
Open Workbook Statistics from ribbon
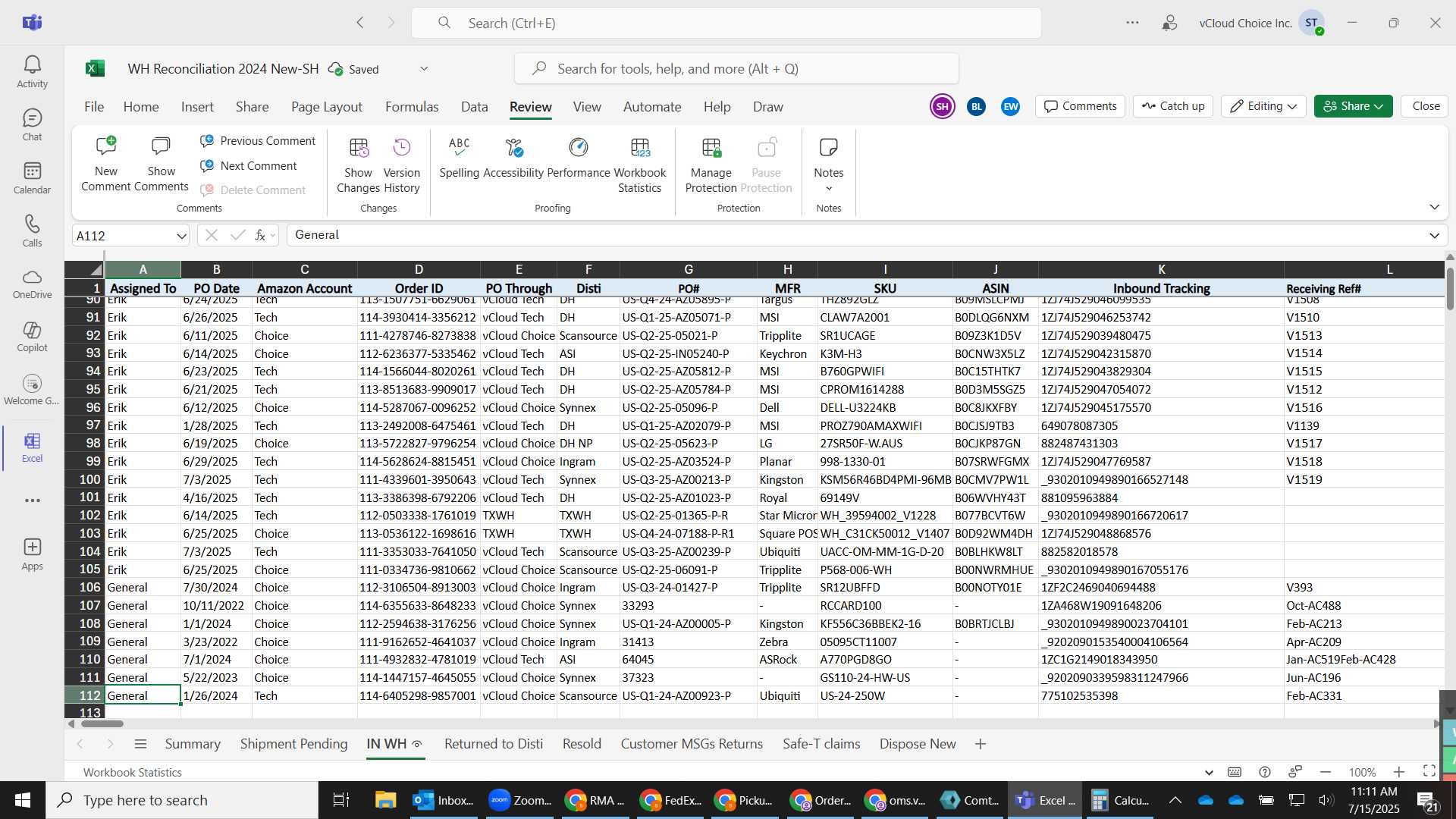[640, 165]
